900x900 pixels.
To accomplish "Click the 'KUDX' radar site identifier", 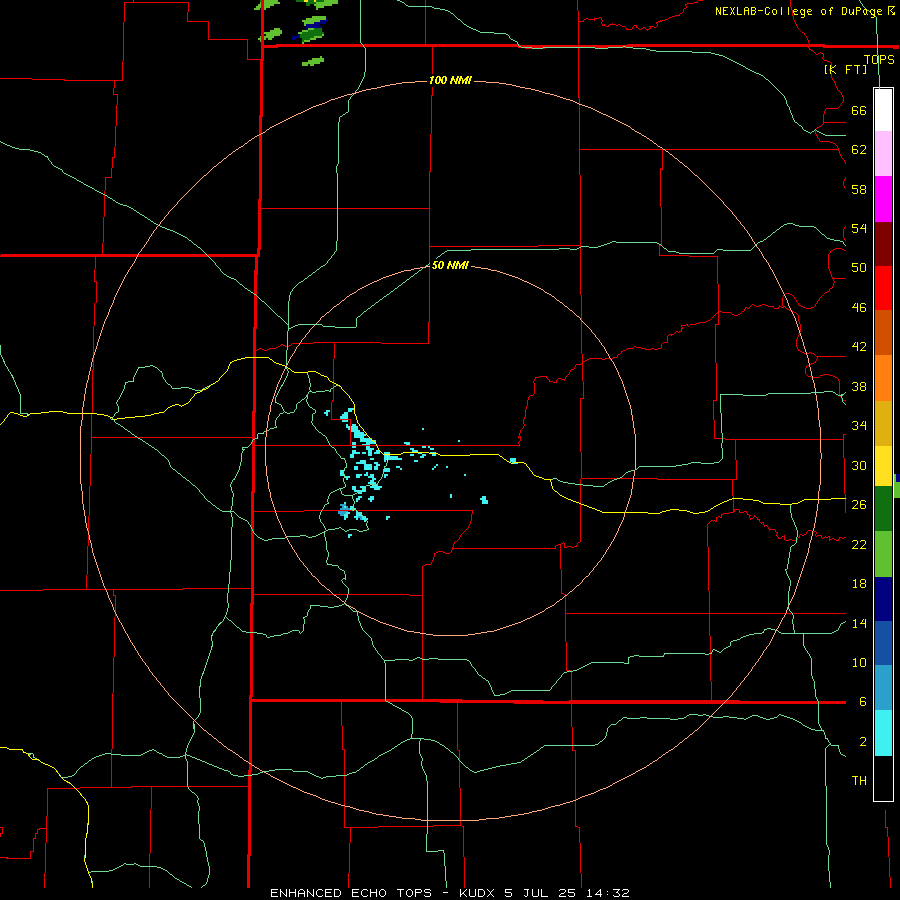I will coord(479,893).
